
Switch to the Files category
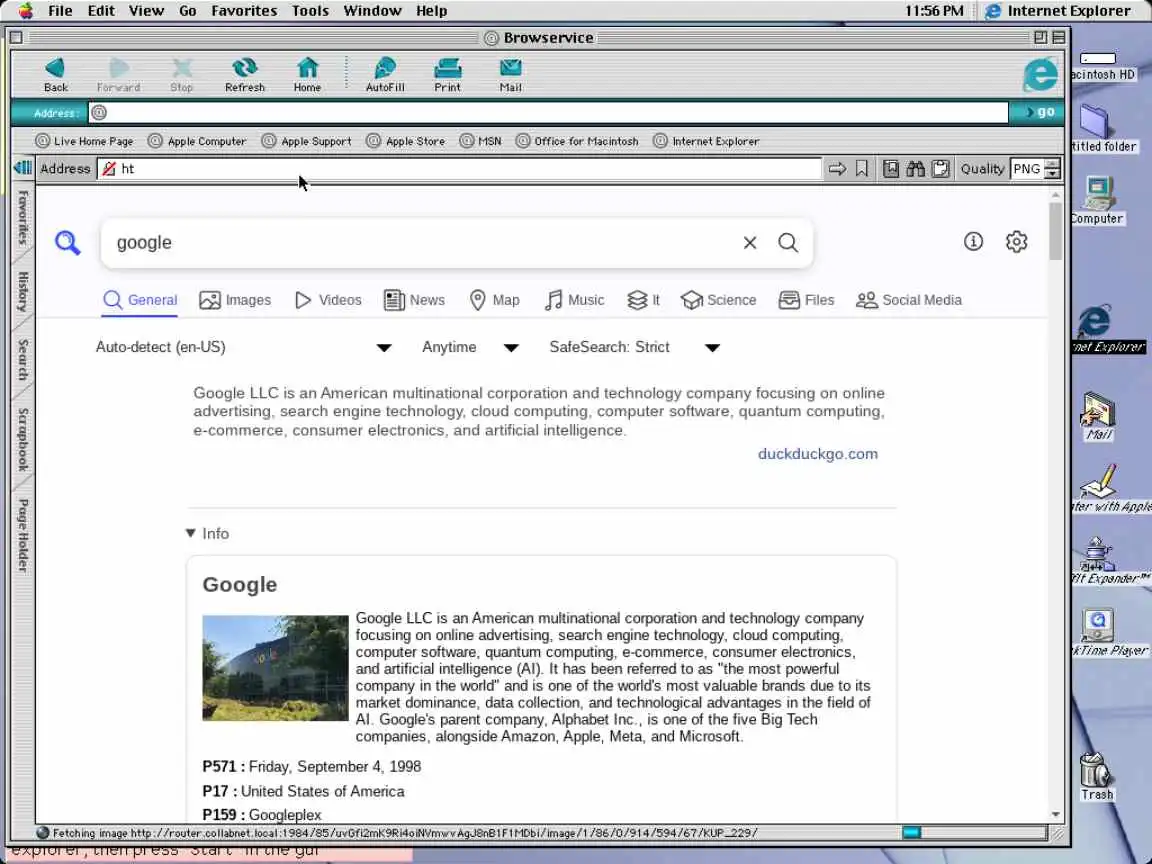[x=807, y=300]
